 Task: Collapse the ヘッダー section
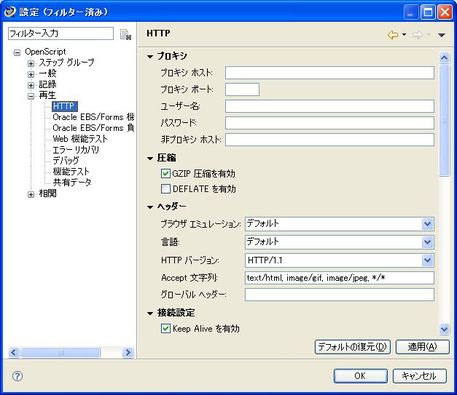coord(150,207)
